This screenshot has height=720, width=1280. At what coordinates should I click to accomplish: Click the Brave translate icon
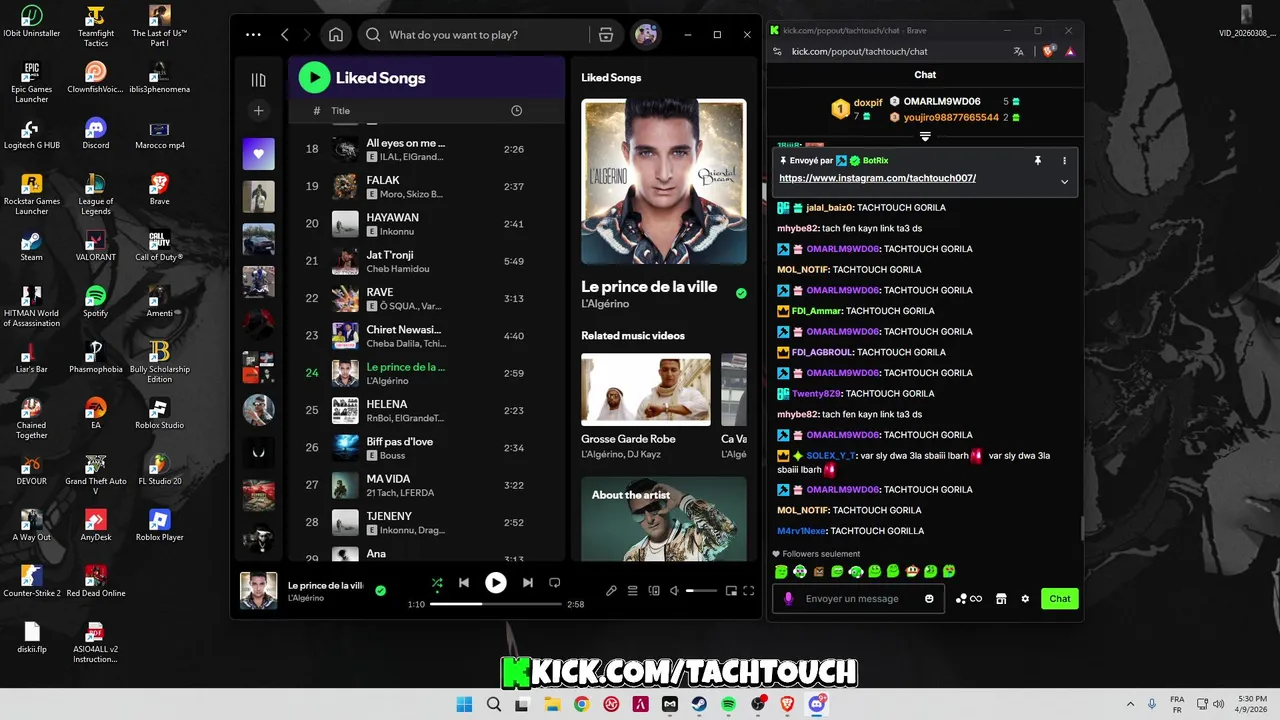coord(1018,51)
